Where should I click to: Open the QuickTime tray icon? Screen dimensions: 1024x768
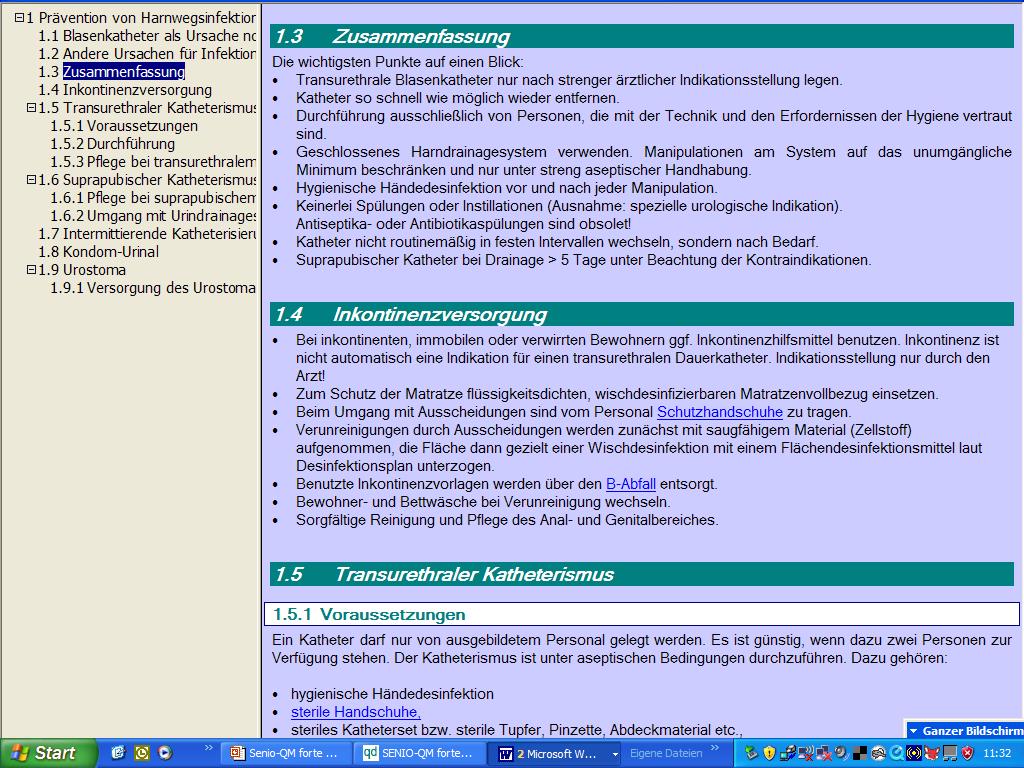point(897,753)
